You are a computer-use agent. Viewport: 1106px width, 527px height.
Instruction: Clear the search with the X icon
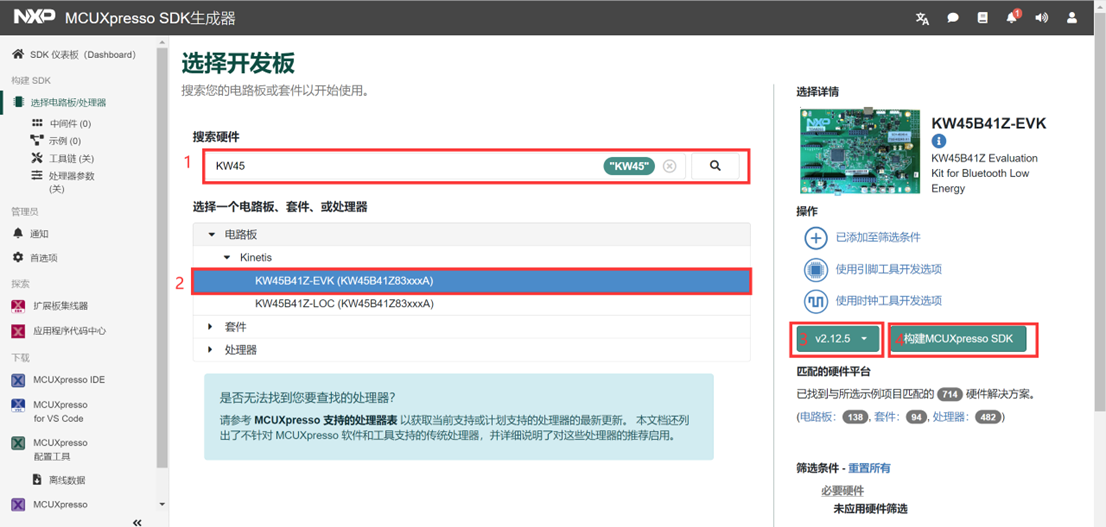point(669,166)
